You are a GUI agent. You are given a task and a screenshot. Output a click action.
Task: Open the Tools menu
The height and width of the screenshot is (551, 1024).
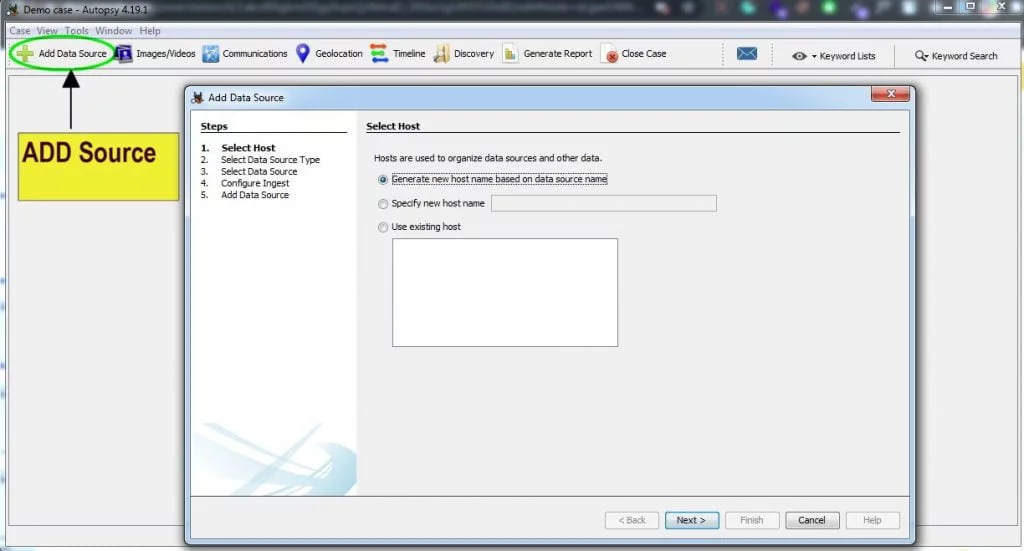pos(76,31)
